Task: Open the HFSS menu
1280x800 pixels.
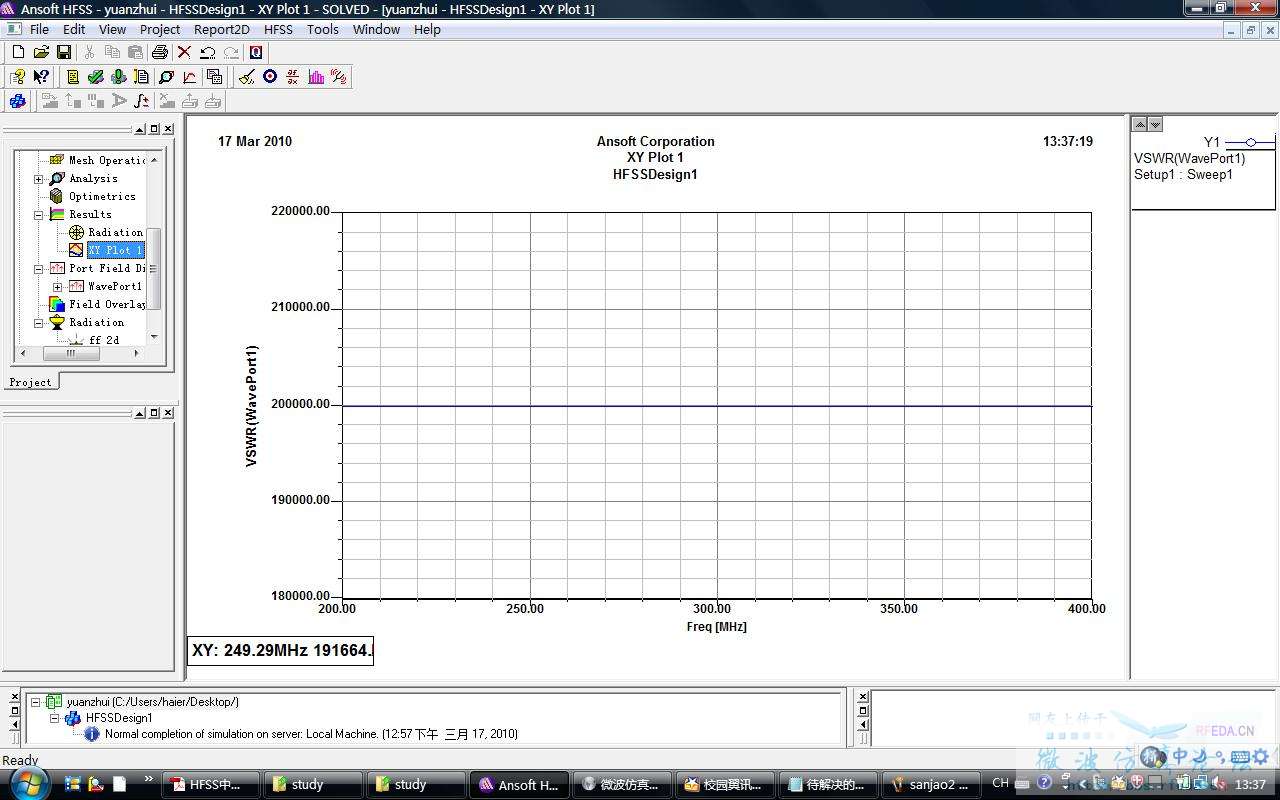Action: 278,29
